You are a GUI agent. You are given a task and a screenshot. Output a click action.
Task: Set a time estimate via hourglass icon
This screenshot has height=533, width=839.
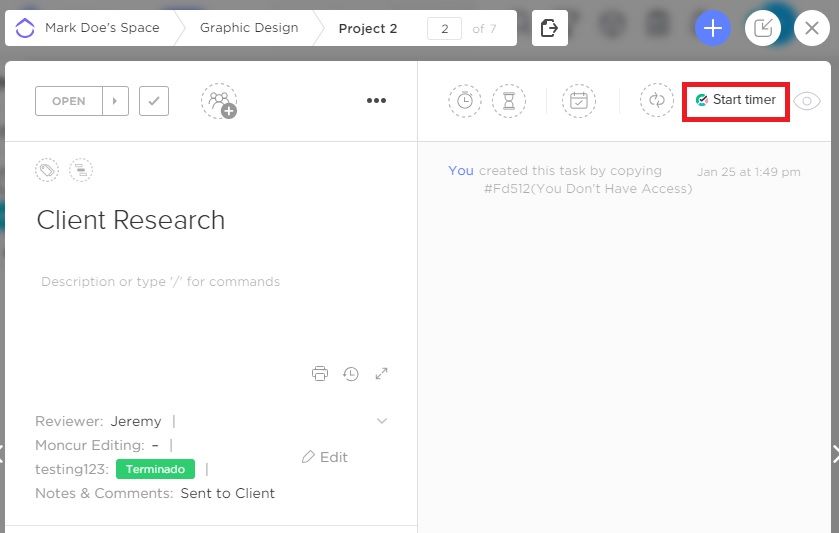point(509,101)
